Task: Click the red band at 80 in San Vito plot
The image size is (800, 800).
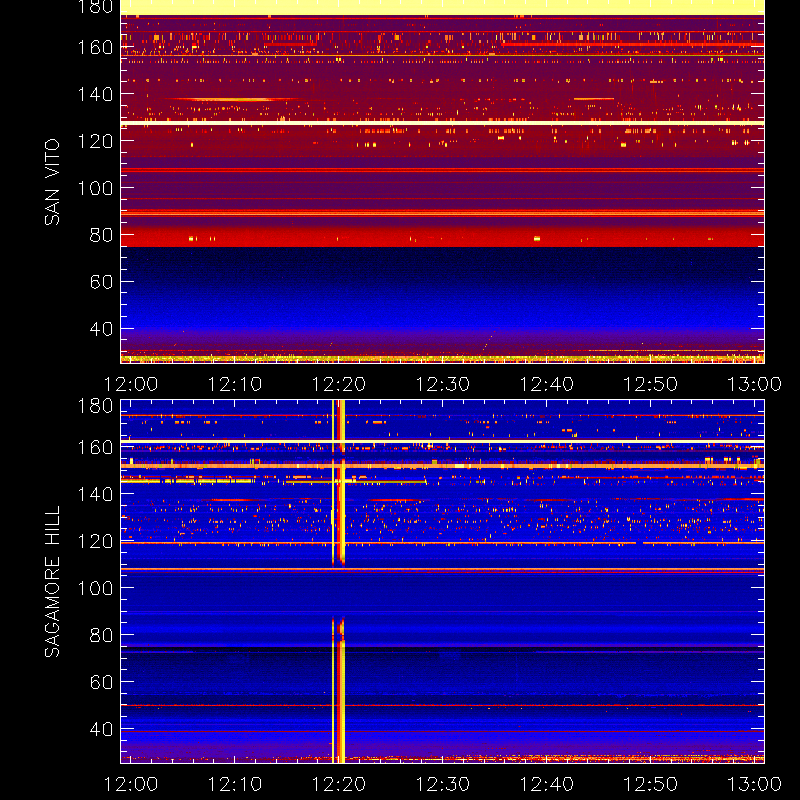Action: (x=442, y=238)
